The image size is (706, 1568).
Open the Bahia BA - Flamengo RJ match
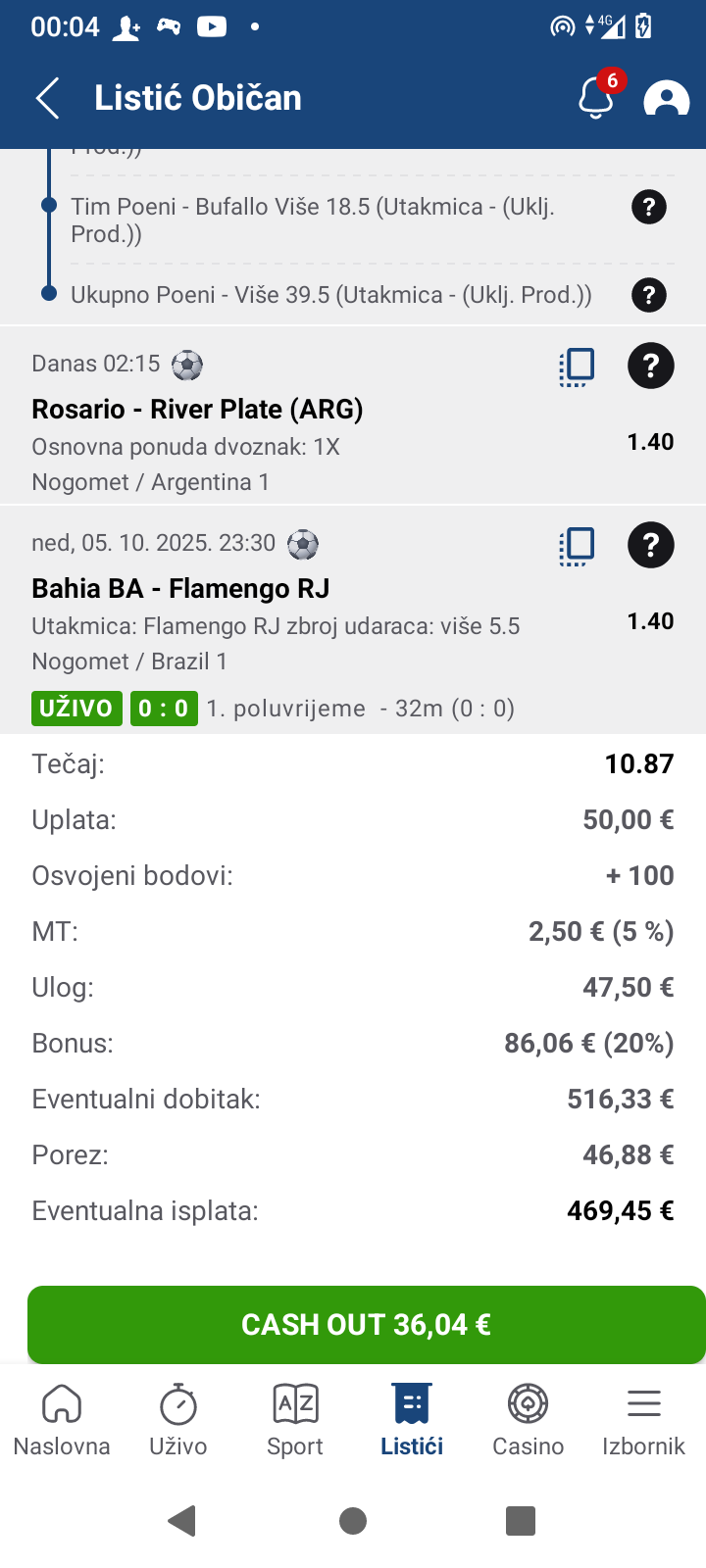pyautogui.click(x=180, y=589)
